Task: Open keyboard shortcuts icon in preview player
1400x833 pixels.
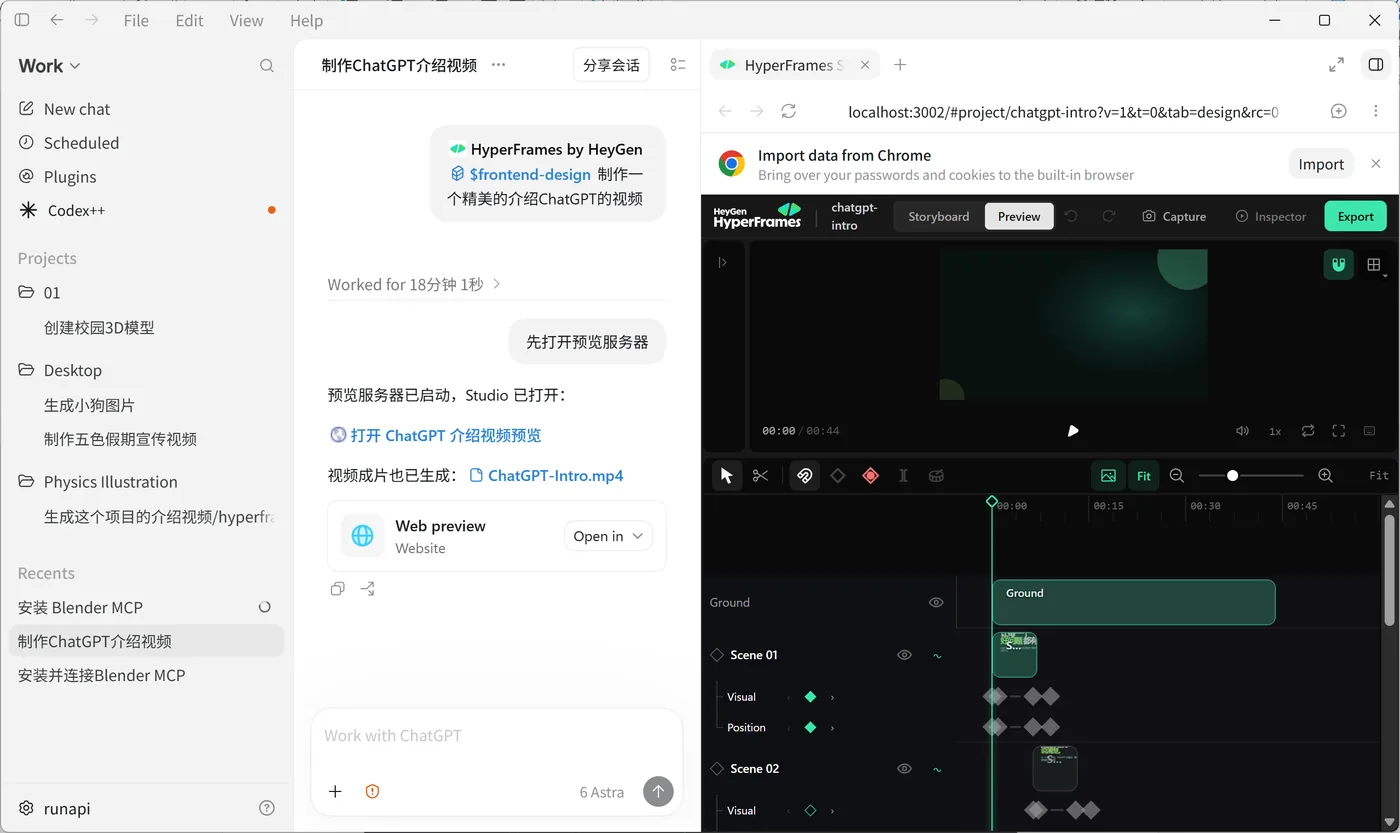Action: 1370,431
